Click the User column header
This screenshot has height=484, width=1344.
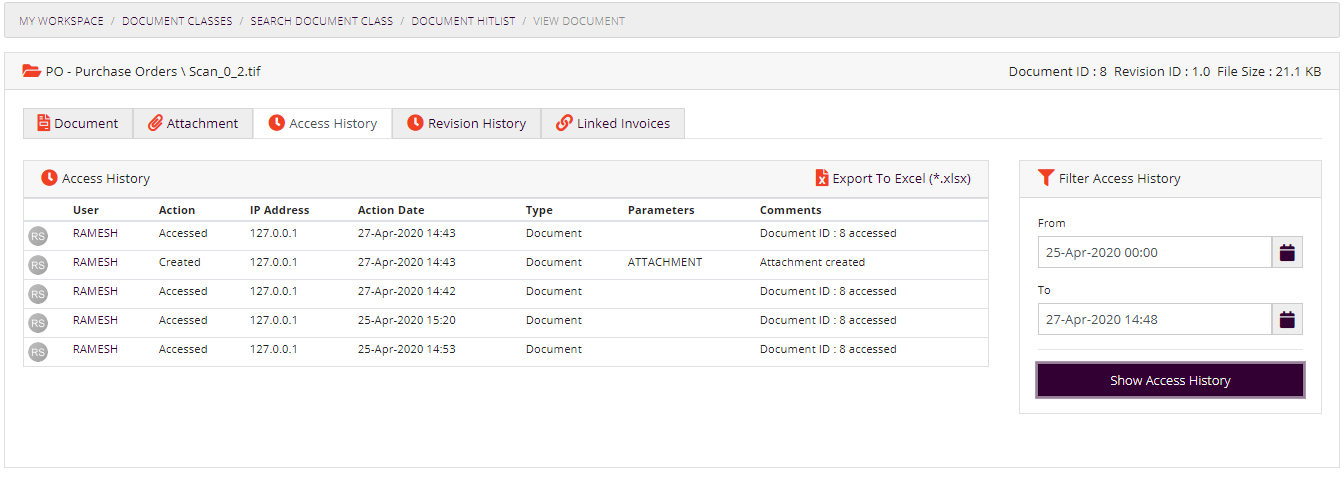click(x=86, y=210)
